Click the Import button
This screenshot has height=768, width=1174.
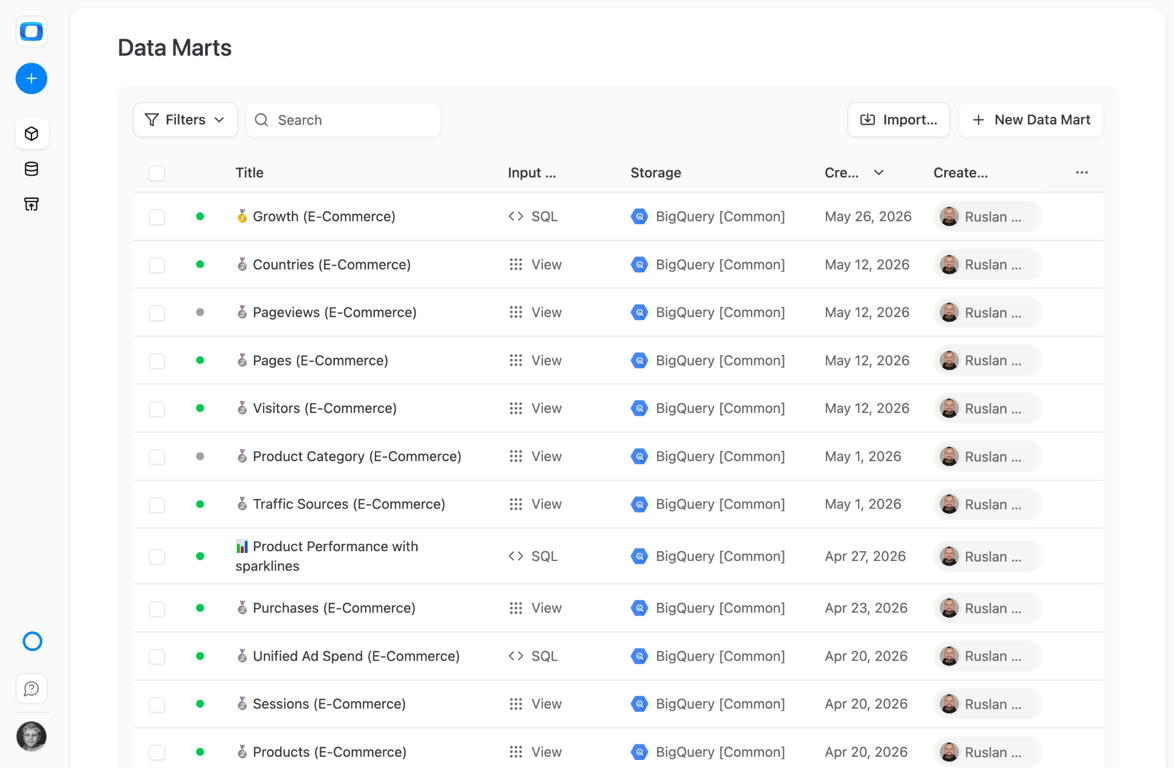pyautogui.click(x=898, y=120)
